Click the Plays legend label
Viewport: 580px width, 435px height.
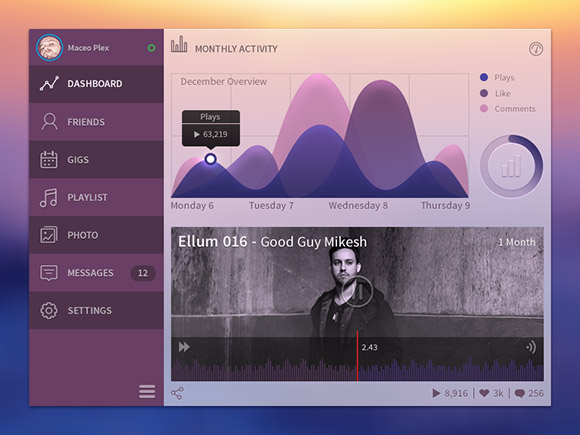[x=505, y=78]
